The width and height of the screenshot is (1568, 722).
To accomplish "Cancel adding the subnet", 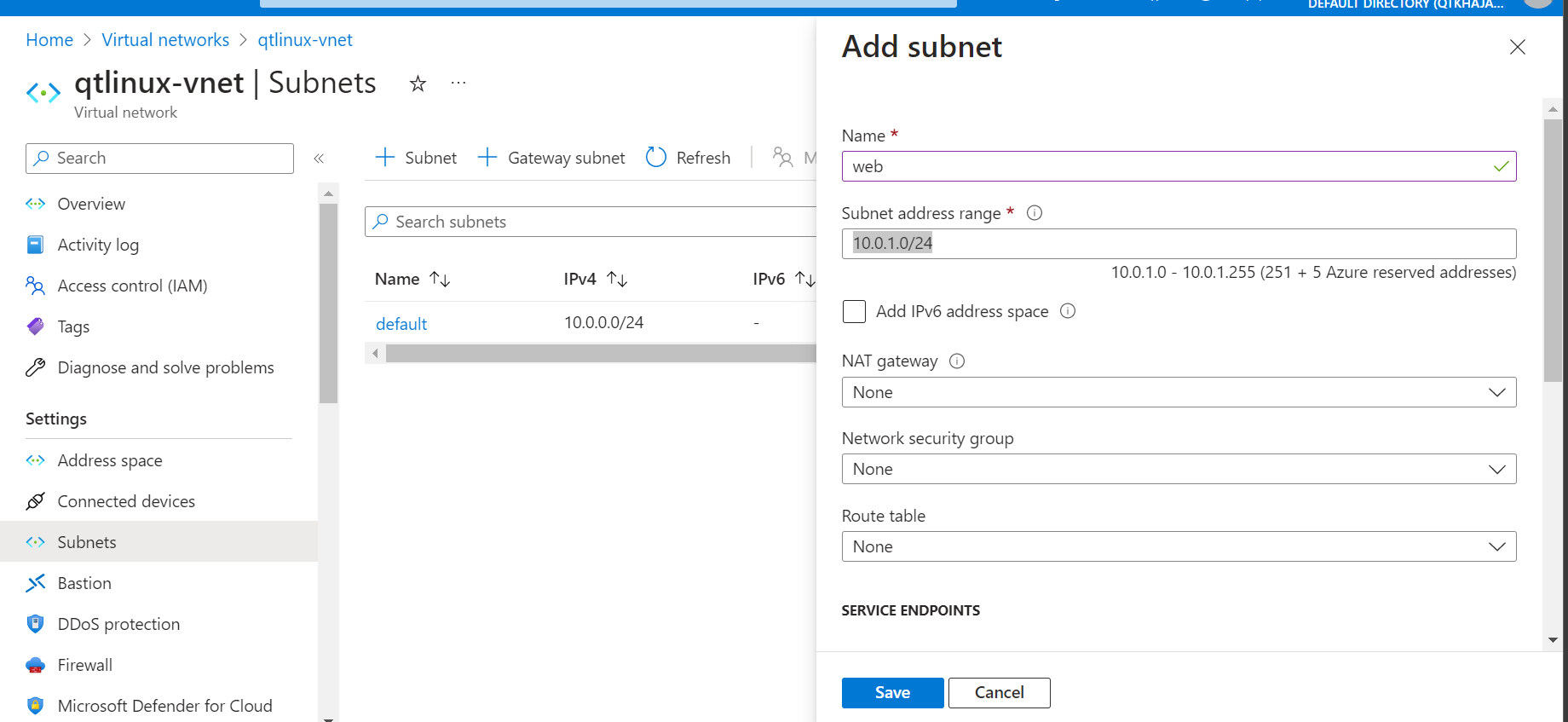I will tap(999, 693).
